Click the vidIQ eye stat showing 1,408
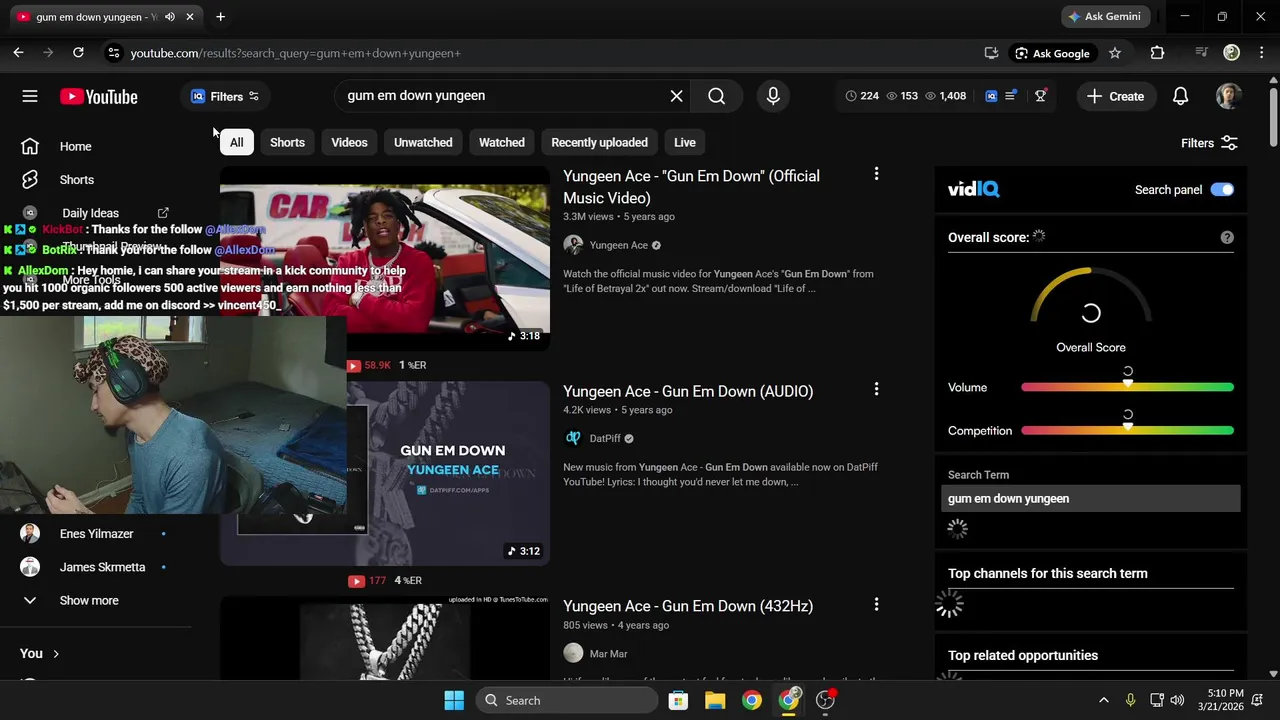Screen dimensions: 1280x720 coord(946,96)
